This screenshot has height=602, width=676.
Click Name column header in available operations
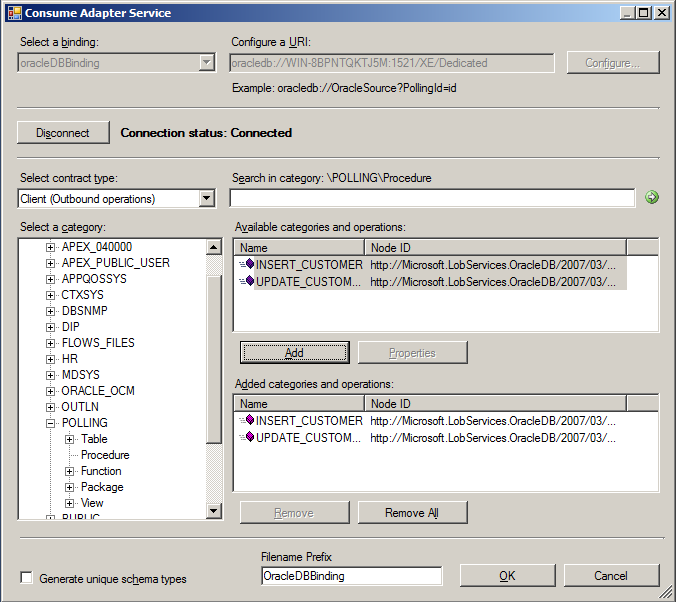point(299,248)
